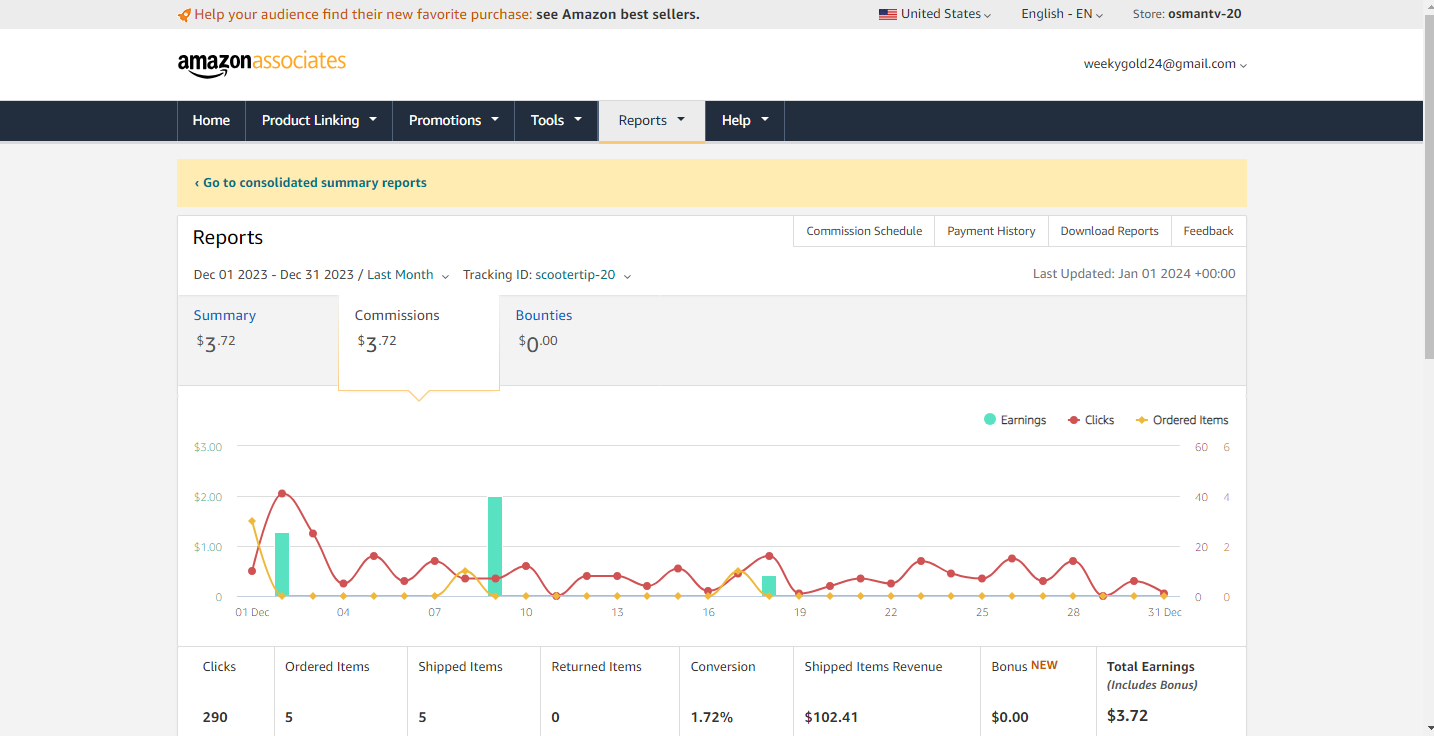Click the tallest green earnings bar
The width and height of the screenshot is (1434, 736).
[x=495, y=547]
